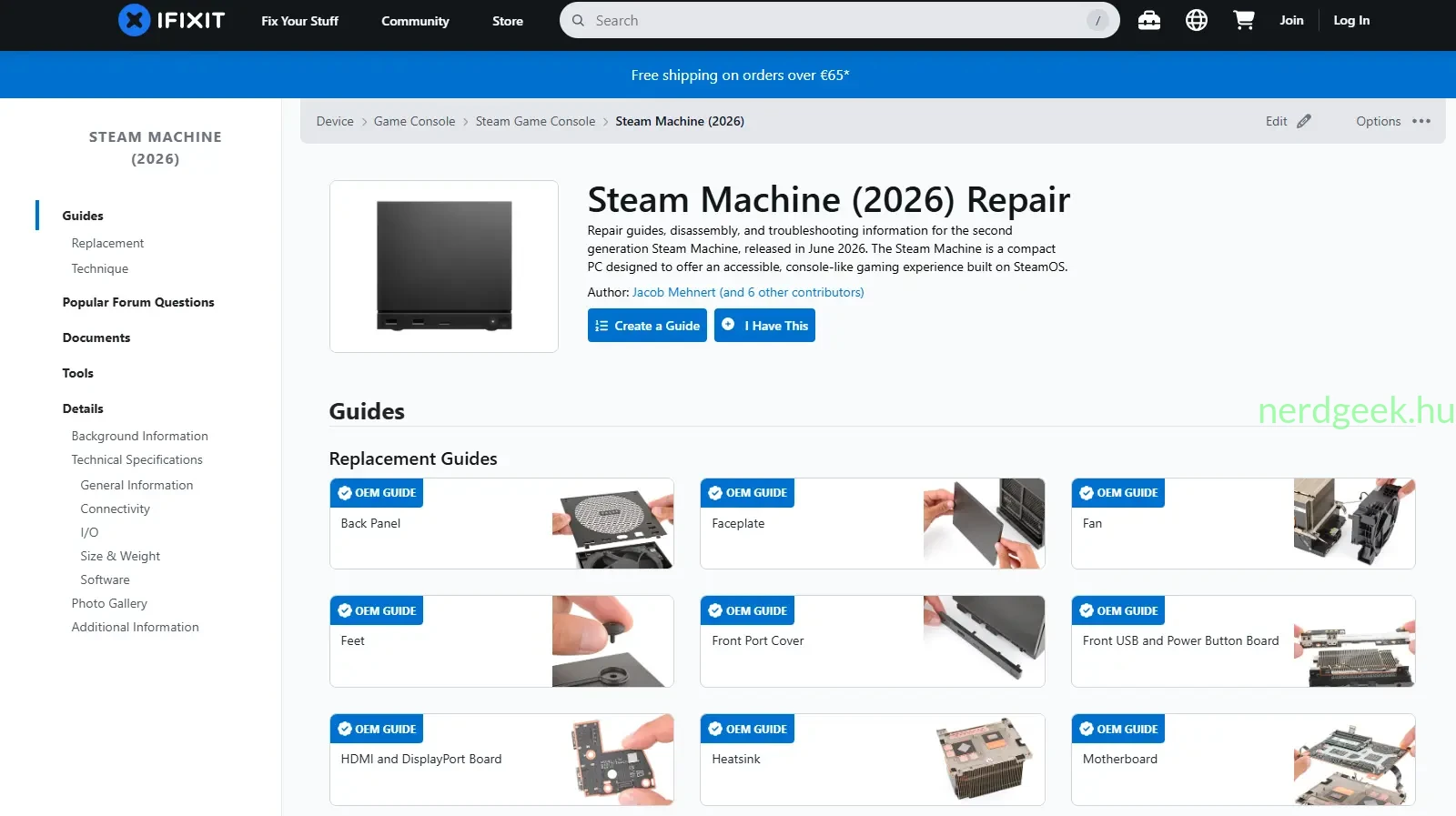Click the I Have This button

764,326
